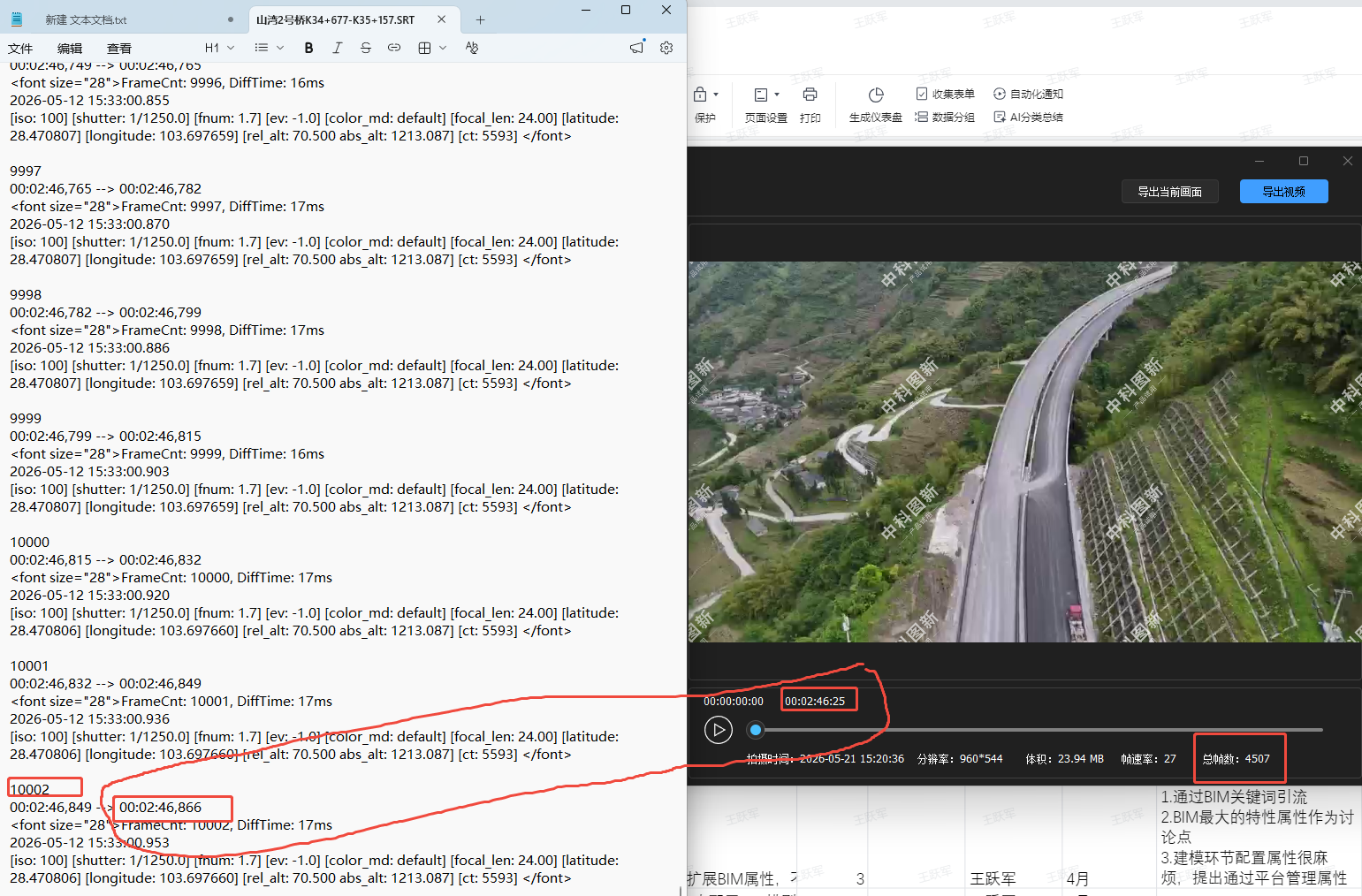Toggle italic formatting in Notepad
The height and width of the screenshot is (896, 1362).
click(x=337, y=48)
